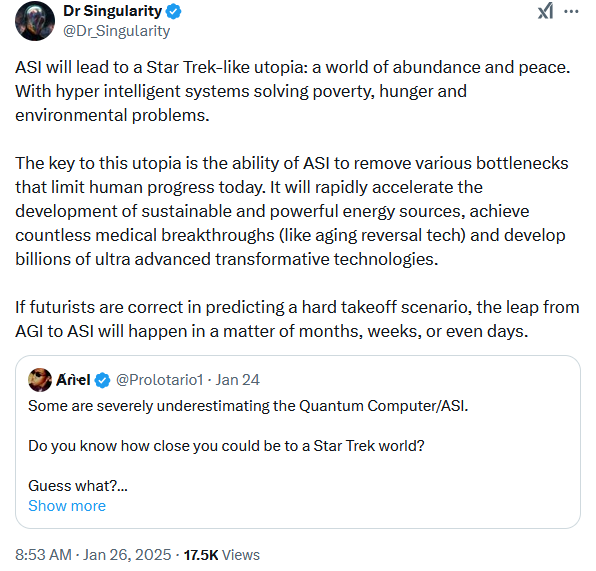Click the paragraph about removing bottlenecks
The image size is (596, 571).
(292, 211)
